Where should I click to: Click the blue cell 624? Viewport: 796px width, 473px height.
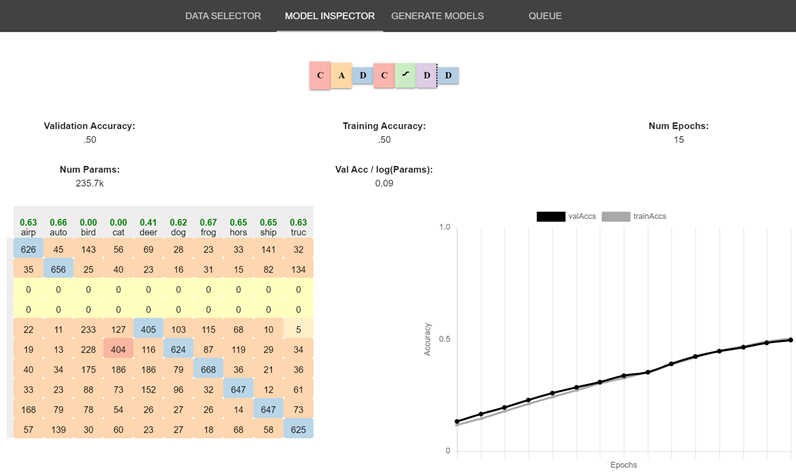coord(178,349)
